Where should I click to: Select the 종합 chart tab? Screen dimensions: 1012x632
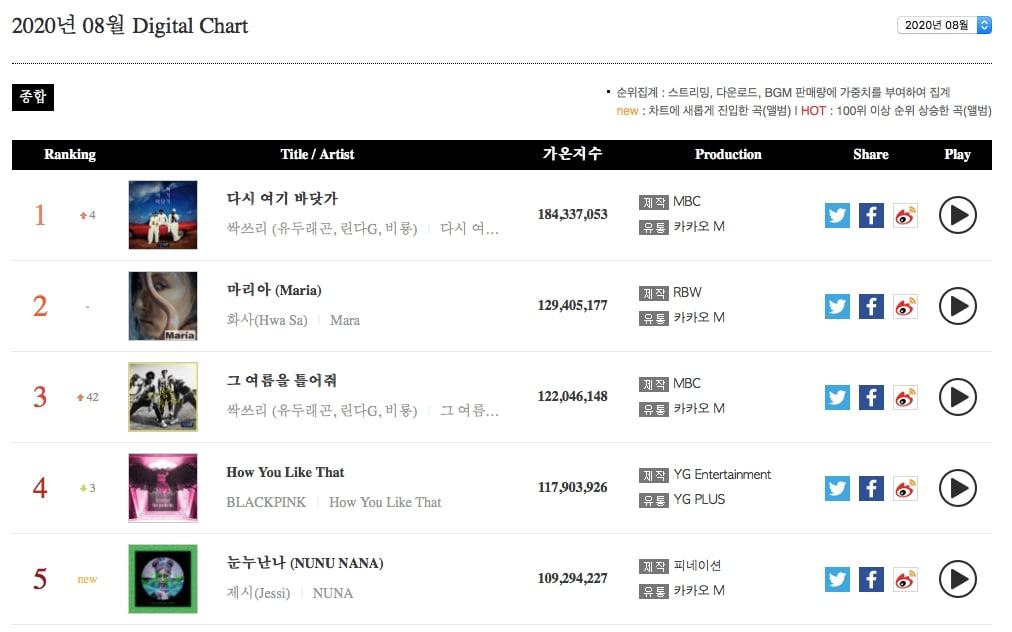click(32, 97)
